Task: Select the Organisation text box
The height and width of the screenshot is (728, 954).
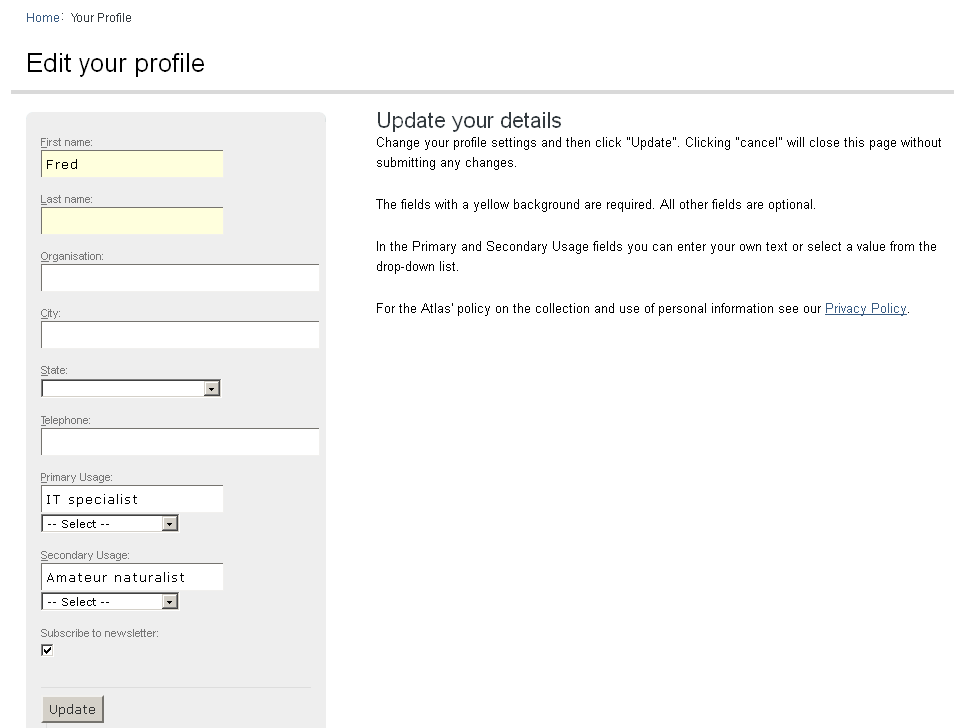Action: tap(180, 278)
